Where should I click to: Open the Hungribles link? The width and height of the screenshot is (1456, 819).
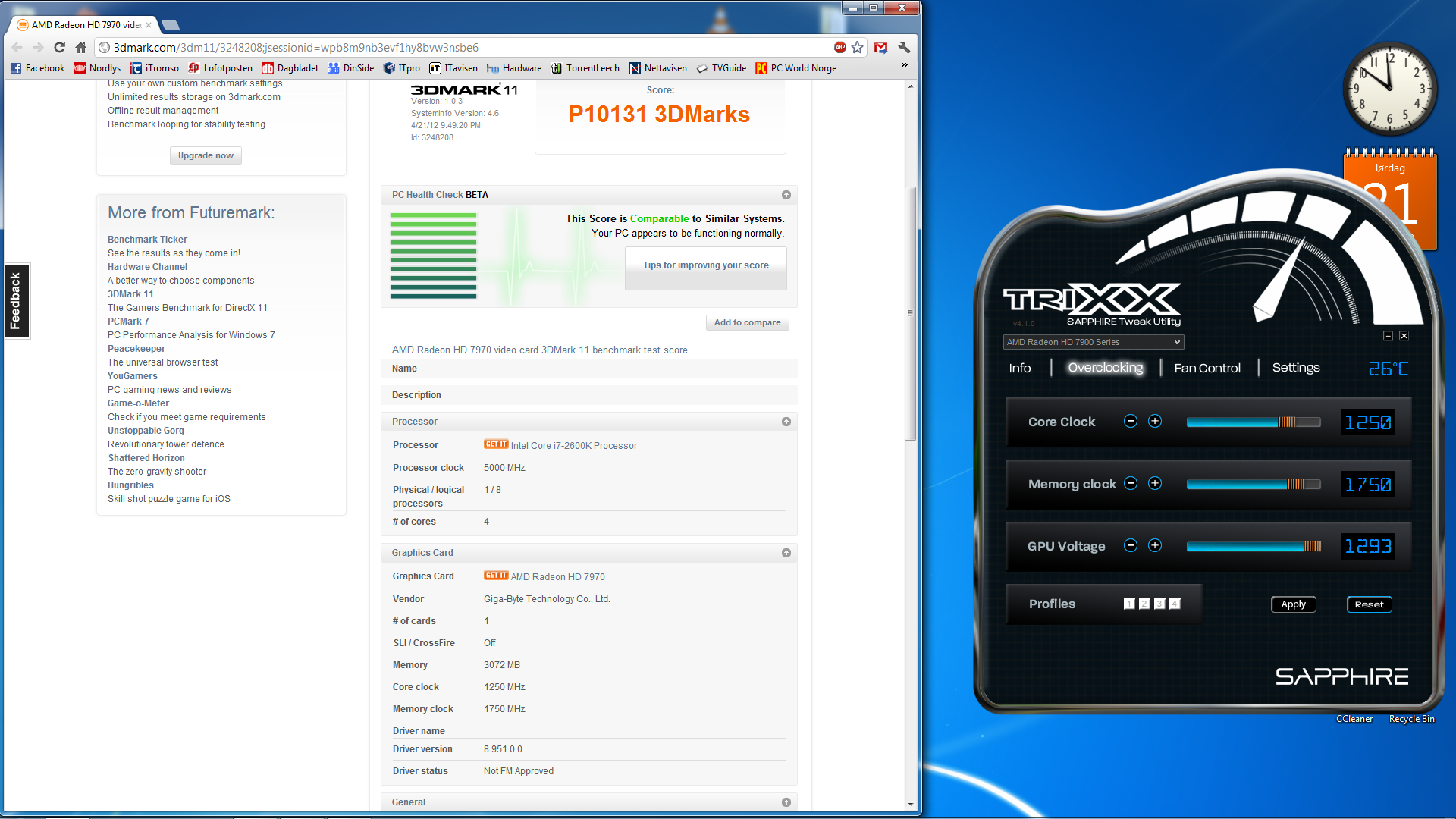[x=130, y=485]
